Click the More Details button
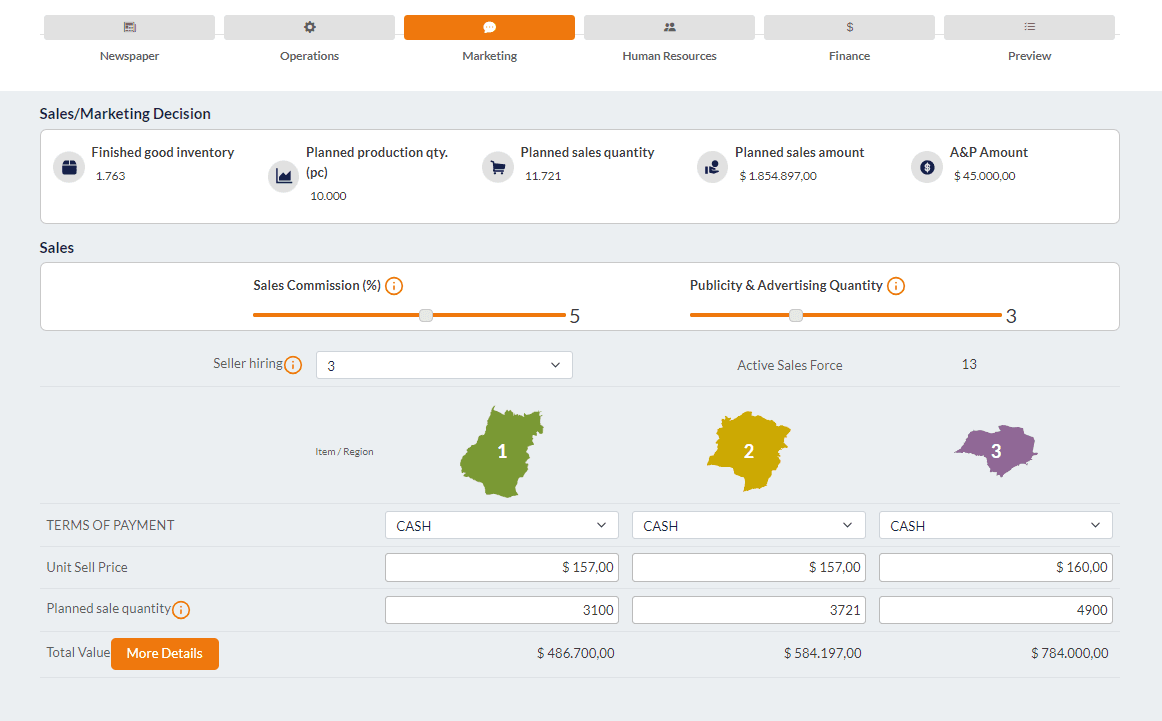Screen dimensions: 1162x721 pos(165,654)
